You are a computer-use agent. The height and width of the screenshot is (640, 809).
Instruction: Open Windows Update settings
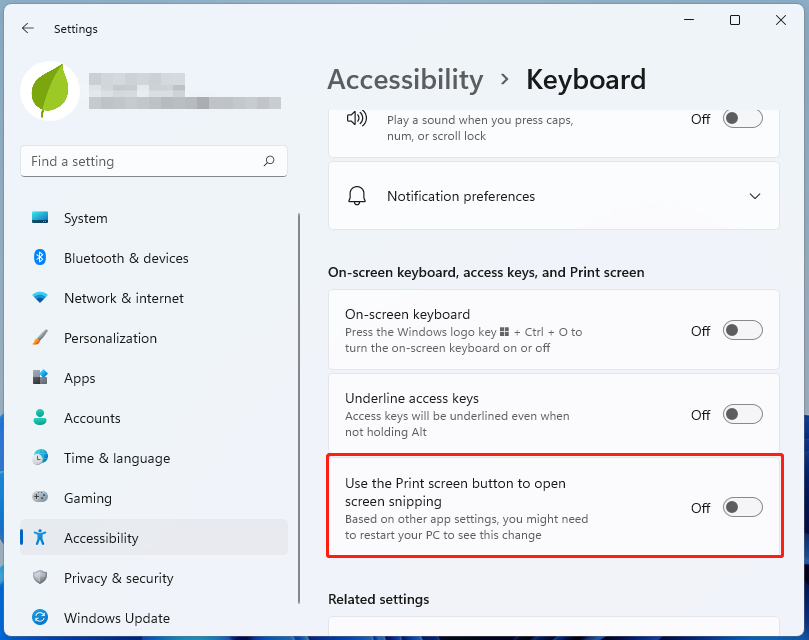pos(116,618)
